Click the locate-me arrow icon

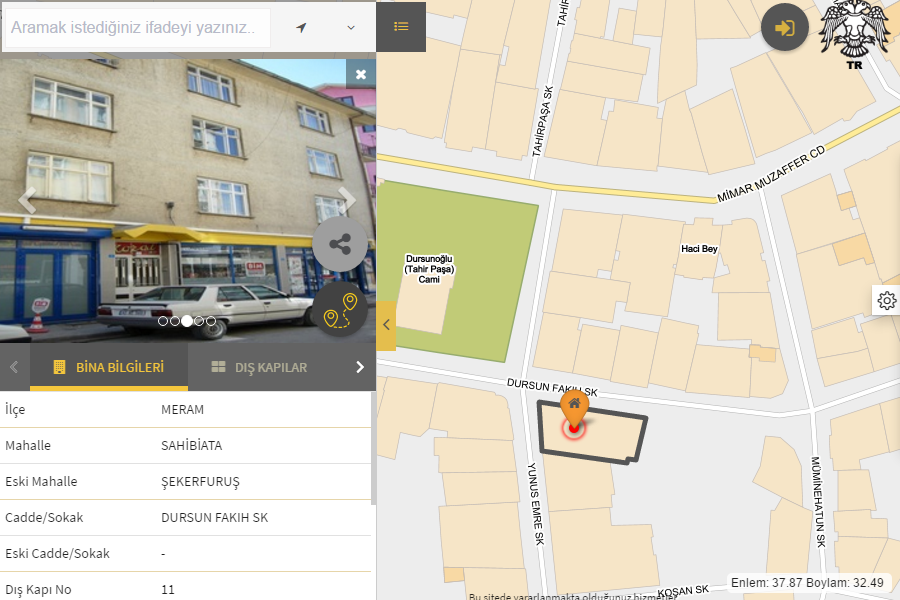[301, 27]
